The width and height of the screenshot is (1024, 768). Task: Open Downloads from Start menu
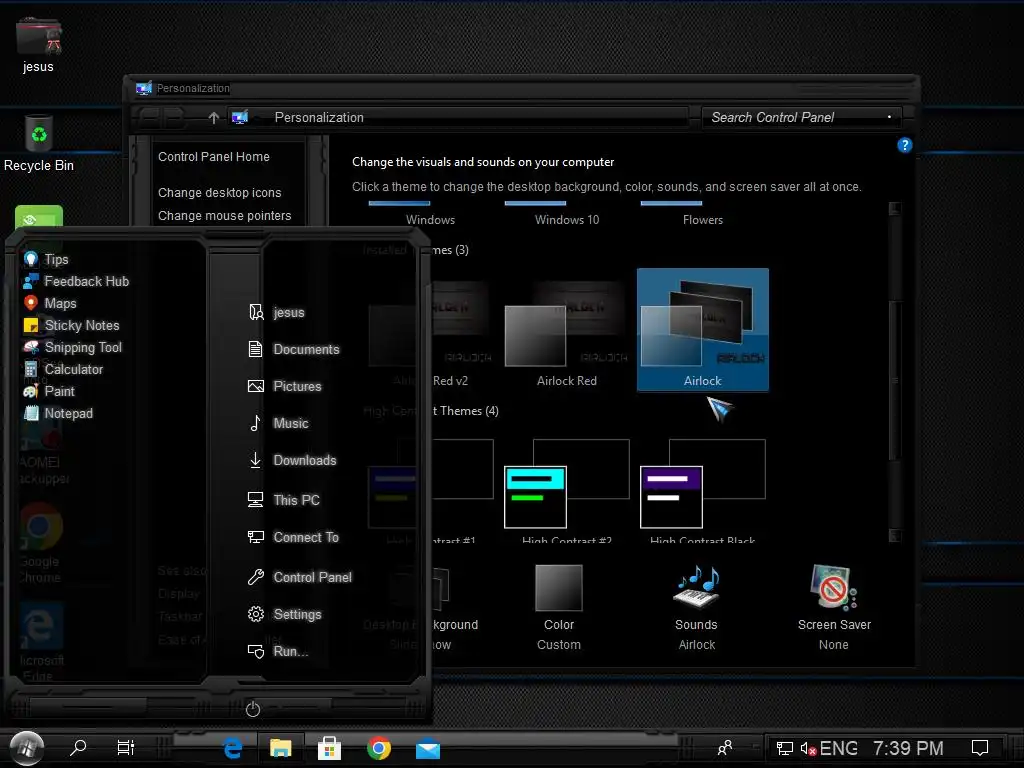[292, 460]
